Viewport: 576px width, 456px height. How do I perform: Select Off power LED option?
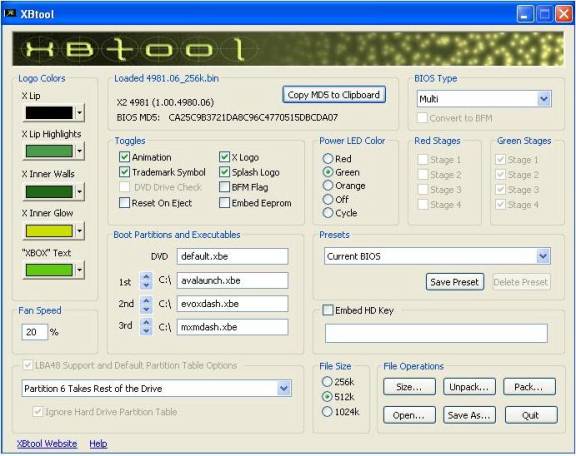[x=328, y=199]
